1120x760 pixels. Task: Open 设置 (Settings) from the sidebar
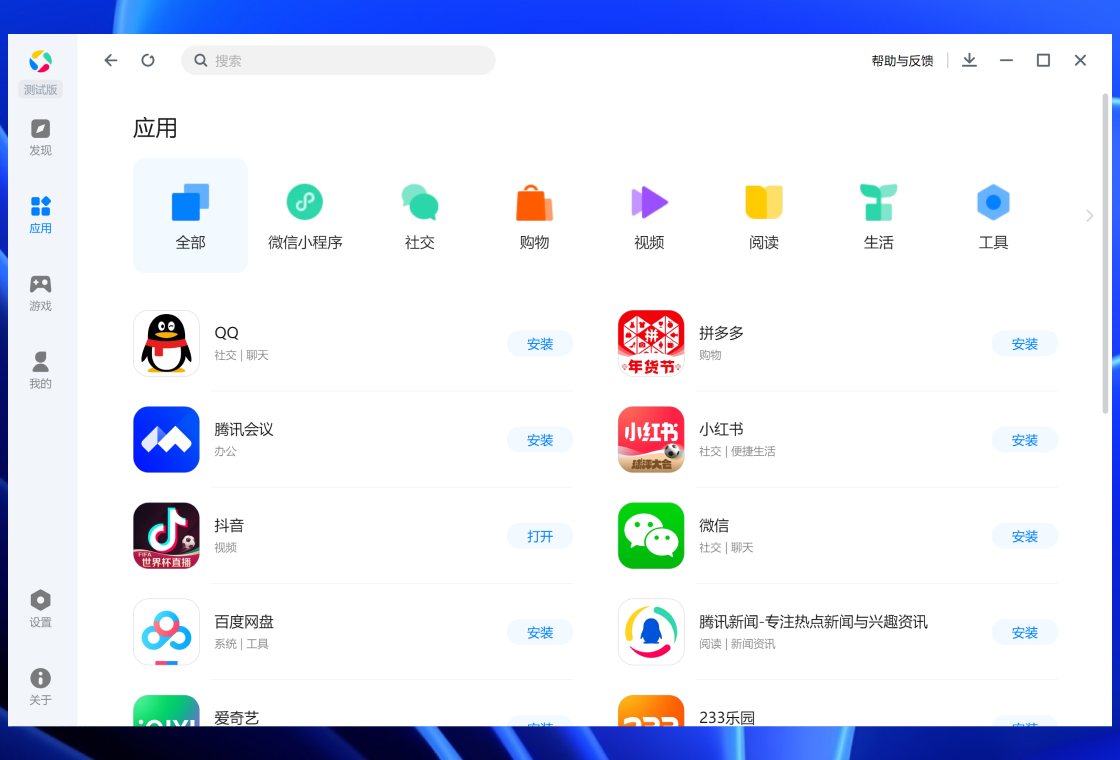click(x=41, y=609)
